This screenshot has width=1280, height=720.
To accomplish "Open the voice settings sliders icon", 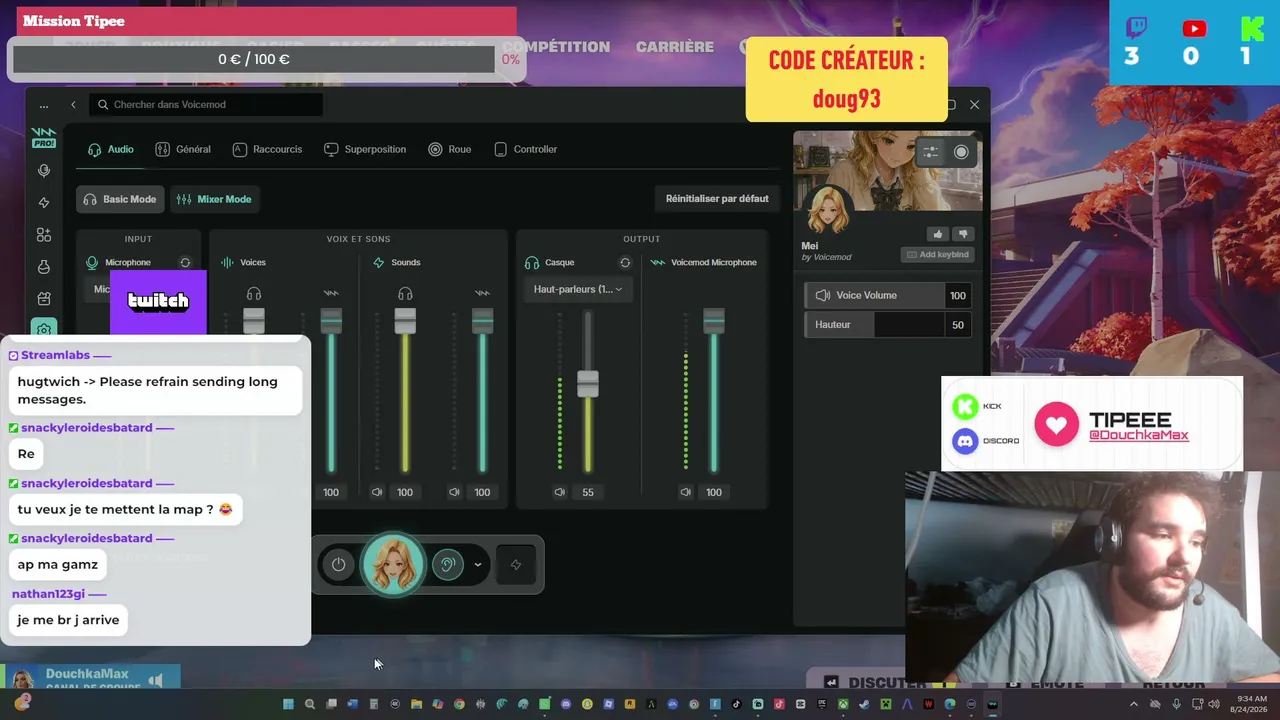I will click(930, 152).
